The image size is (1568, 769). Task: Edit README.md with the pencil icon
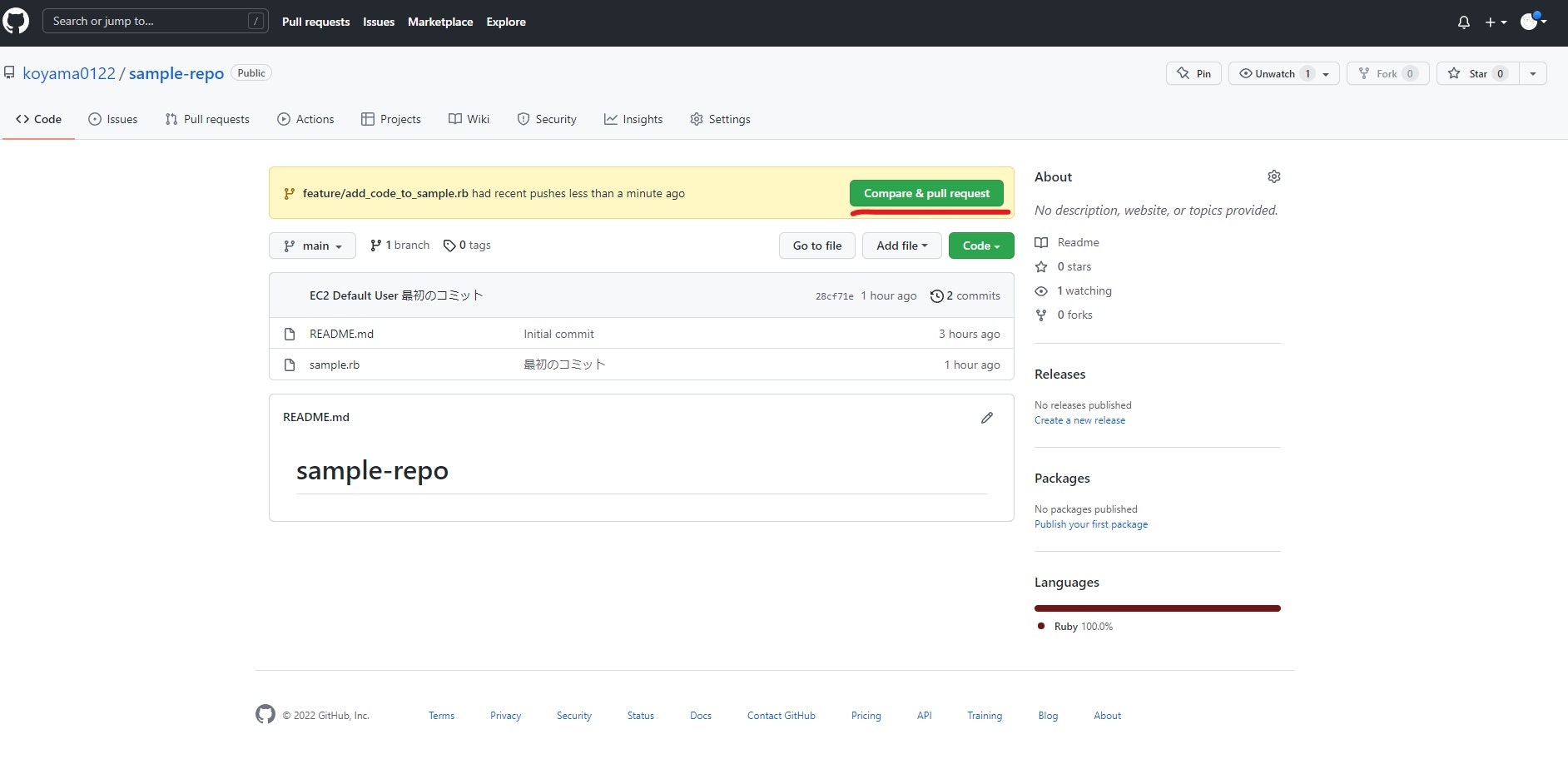point(987,418)
